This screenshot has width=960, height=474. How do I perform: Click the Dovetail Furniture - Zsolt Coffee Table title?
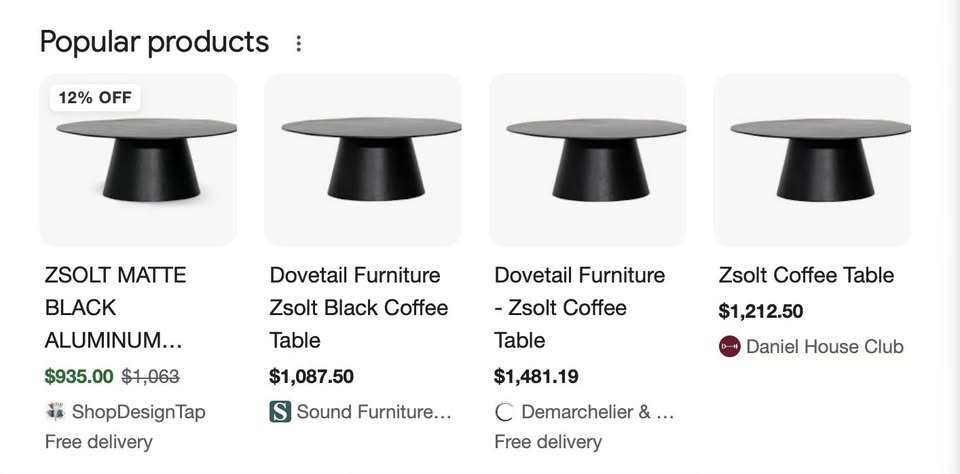point(579,307)
